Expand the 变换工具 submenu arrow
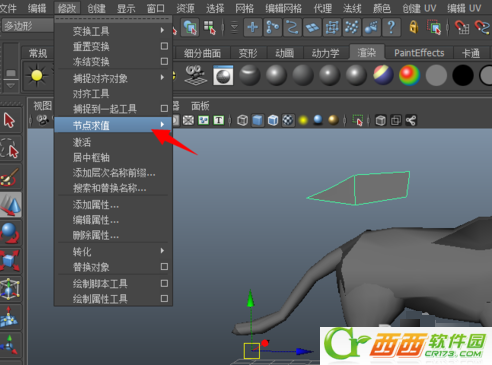 tap(162, 30)
